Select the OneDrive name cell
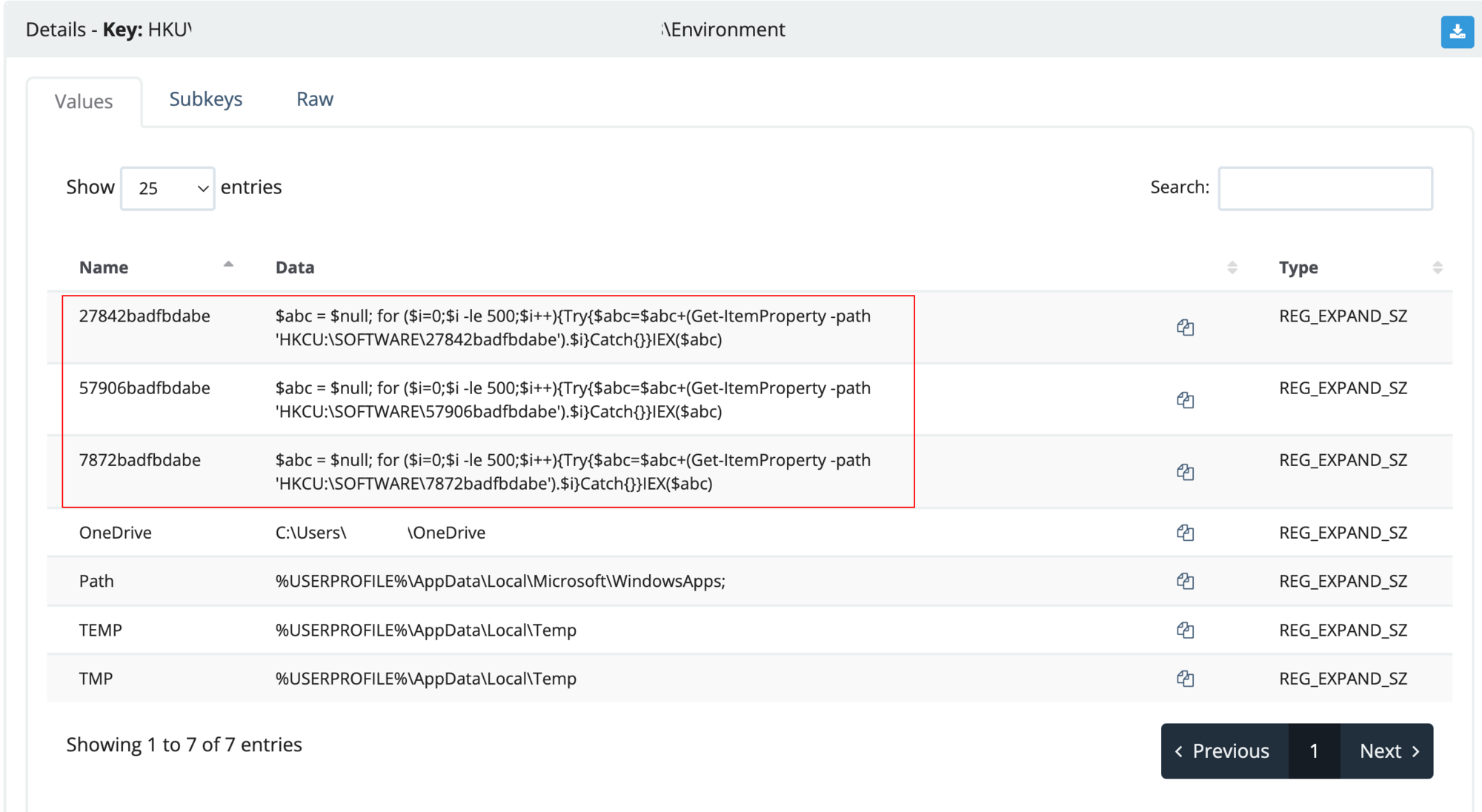 (116, 533)
